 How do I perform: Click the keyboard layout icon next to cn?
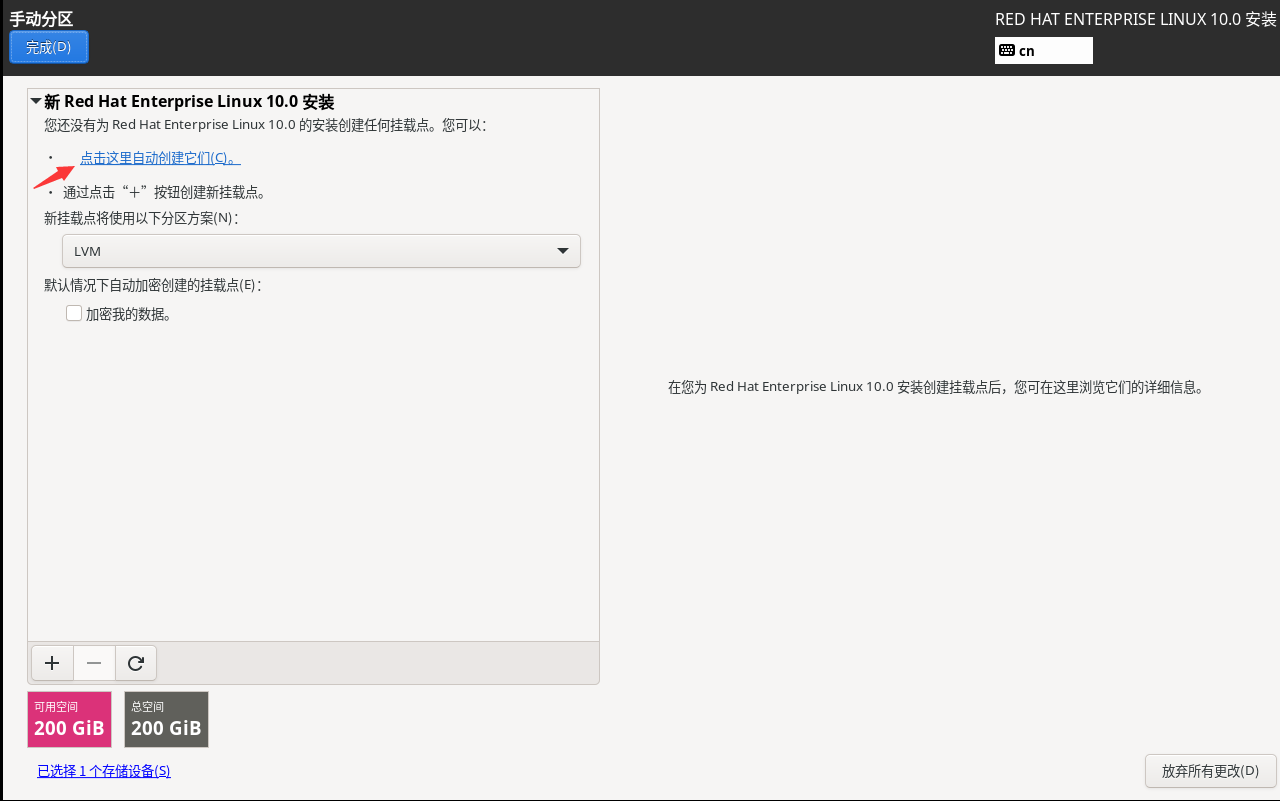click(x=1007, y=51)
